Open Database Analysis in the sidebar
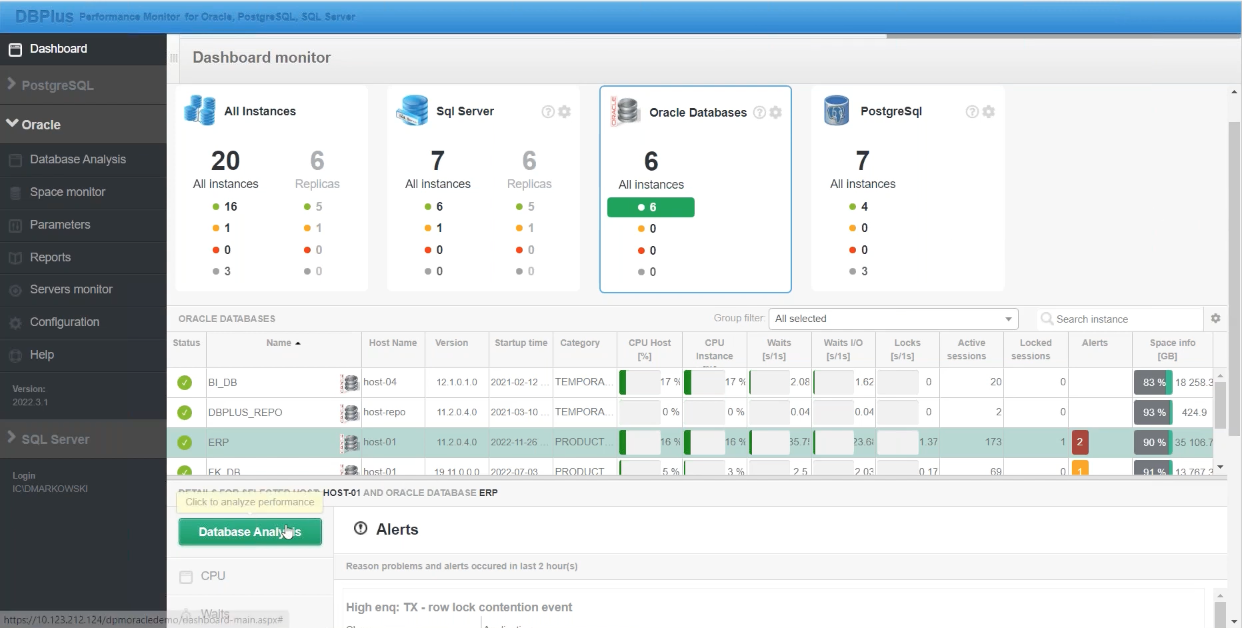Viewport: 1242px width, 628px height. click(78, 159)
